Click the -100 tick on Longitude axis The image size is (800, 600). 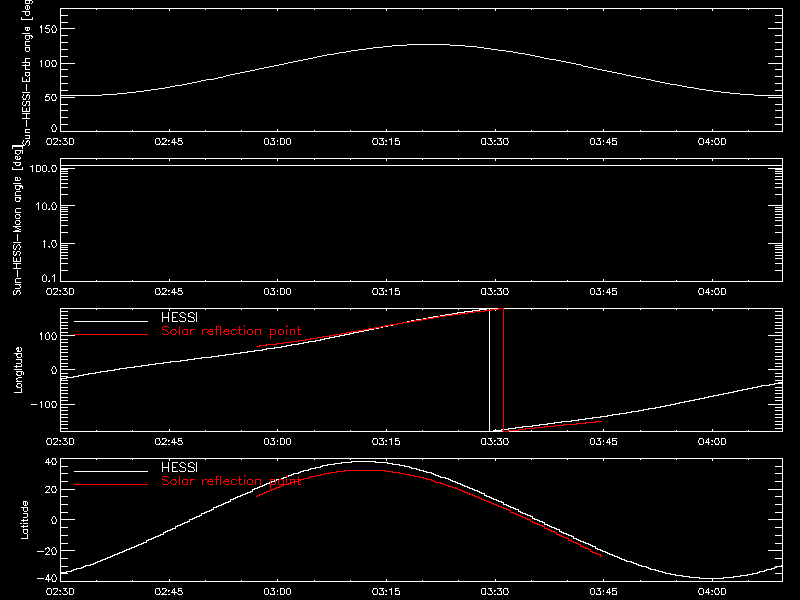pos(44,404)
